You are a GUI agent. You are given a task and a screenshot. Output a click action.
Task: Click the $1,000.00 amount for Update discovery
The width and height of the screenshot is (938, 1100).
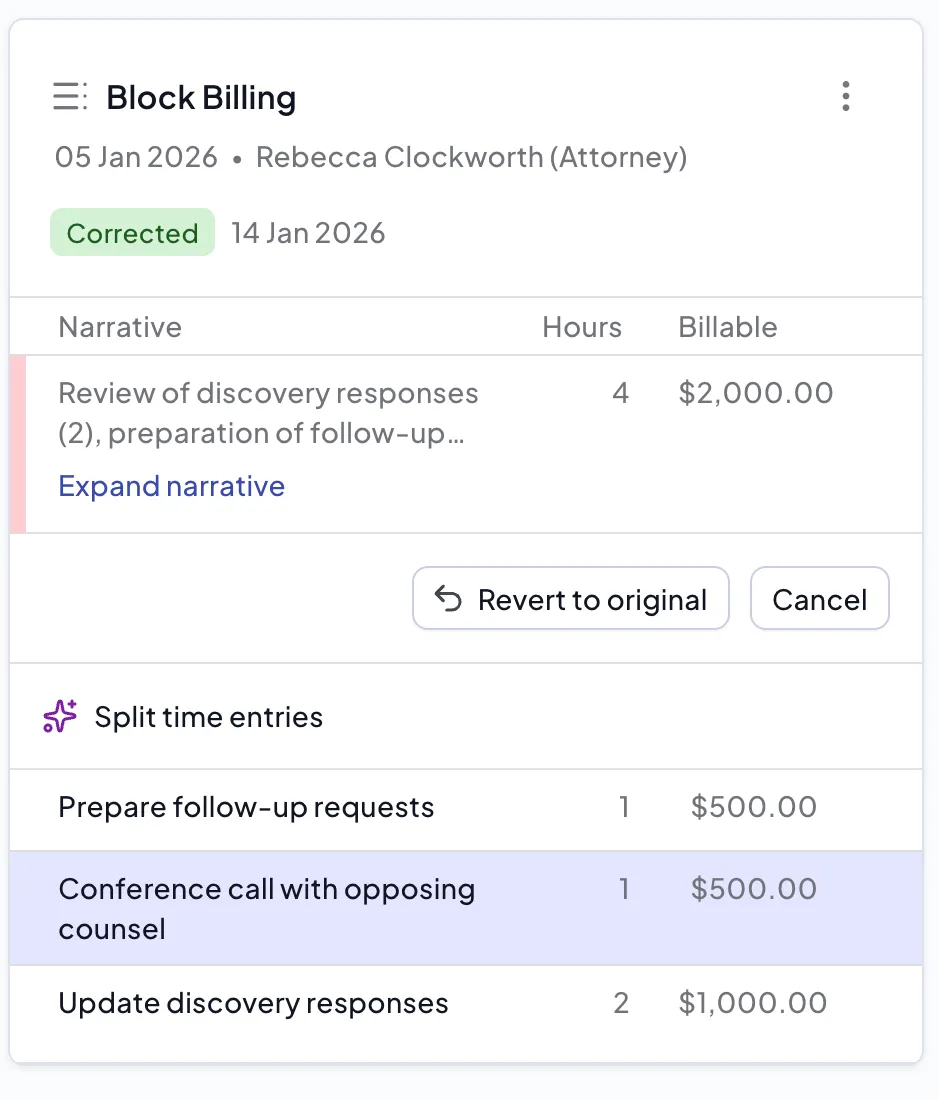point(752,1004)
